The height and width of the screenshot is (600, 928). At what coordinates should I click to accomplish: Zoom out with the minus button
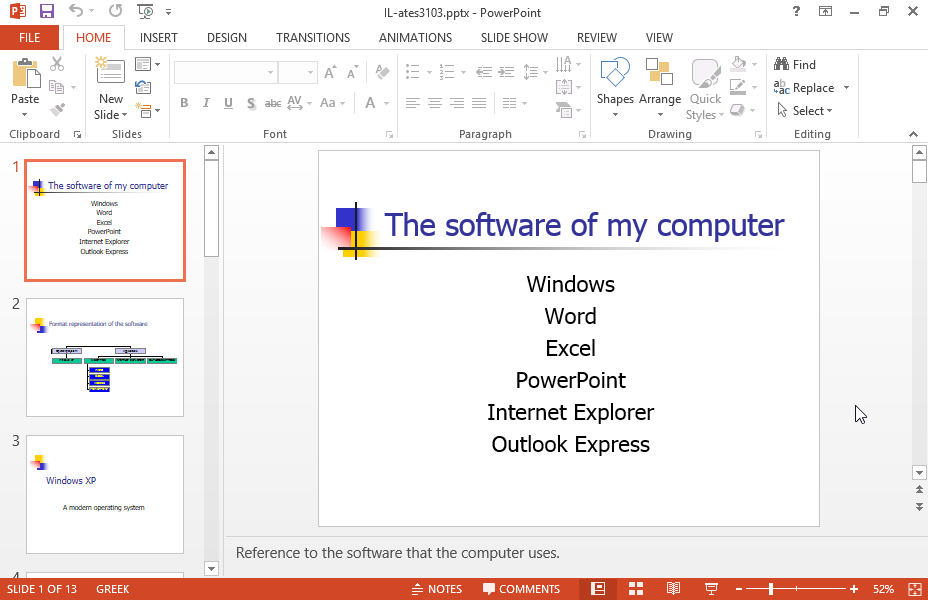(x=739, y=589)
